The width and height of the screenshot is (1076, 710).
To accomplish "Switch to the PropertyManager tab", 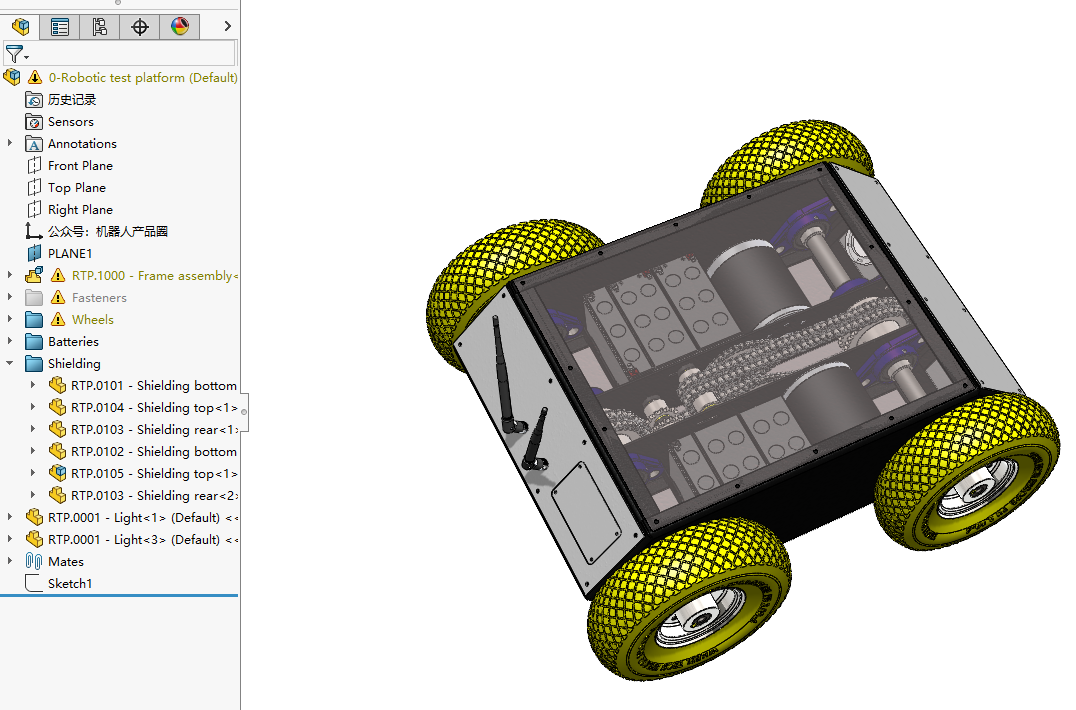I will (60, 27).
